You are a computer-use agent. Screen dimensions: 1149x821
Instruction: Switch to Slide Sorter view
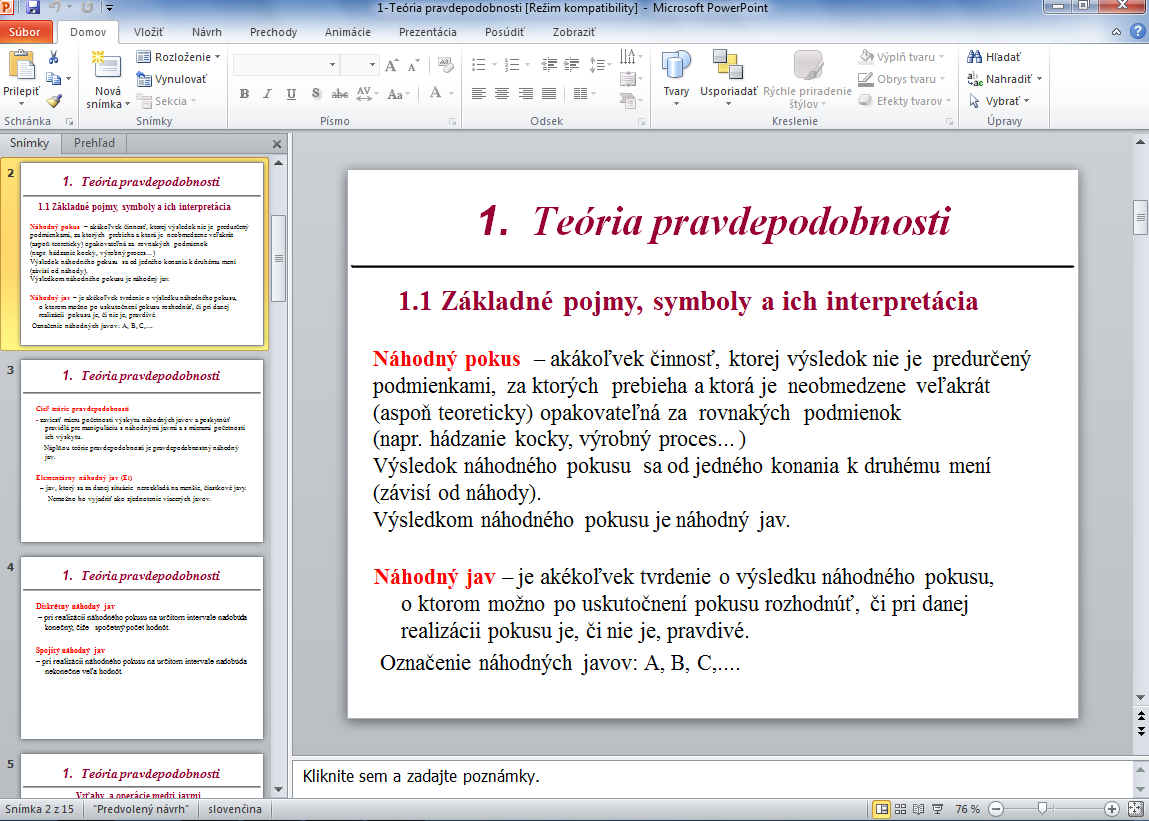point(902,808)
